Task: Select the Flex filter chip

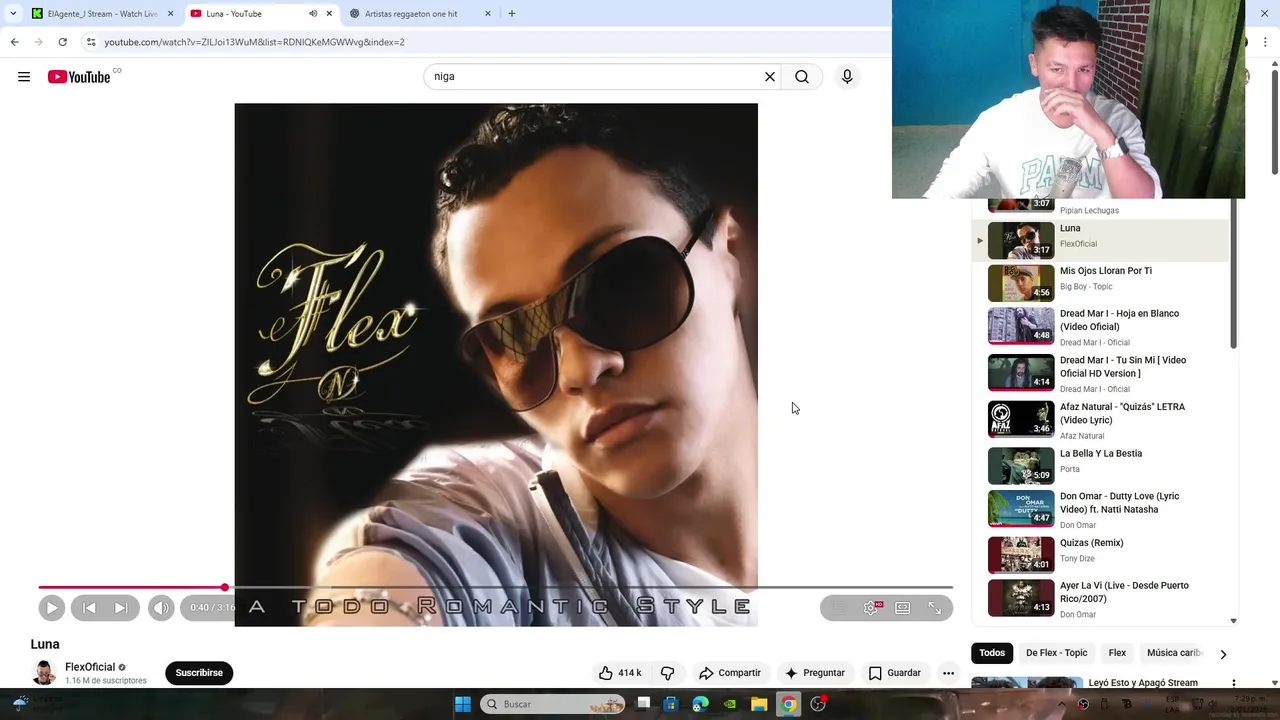Action: (1117, 653)
